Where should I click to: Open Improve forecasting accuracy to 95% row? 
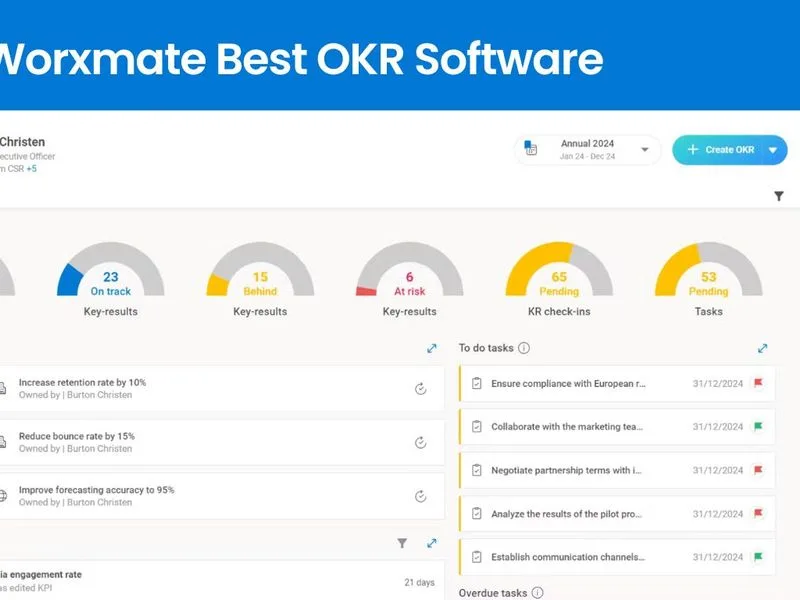point(221,495)
